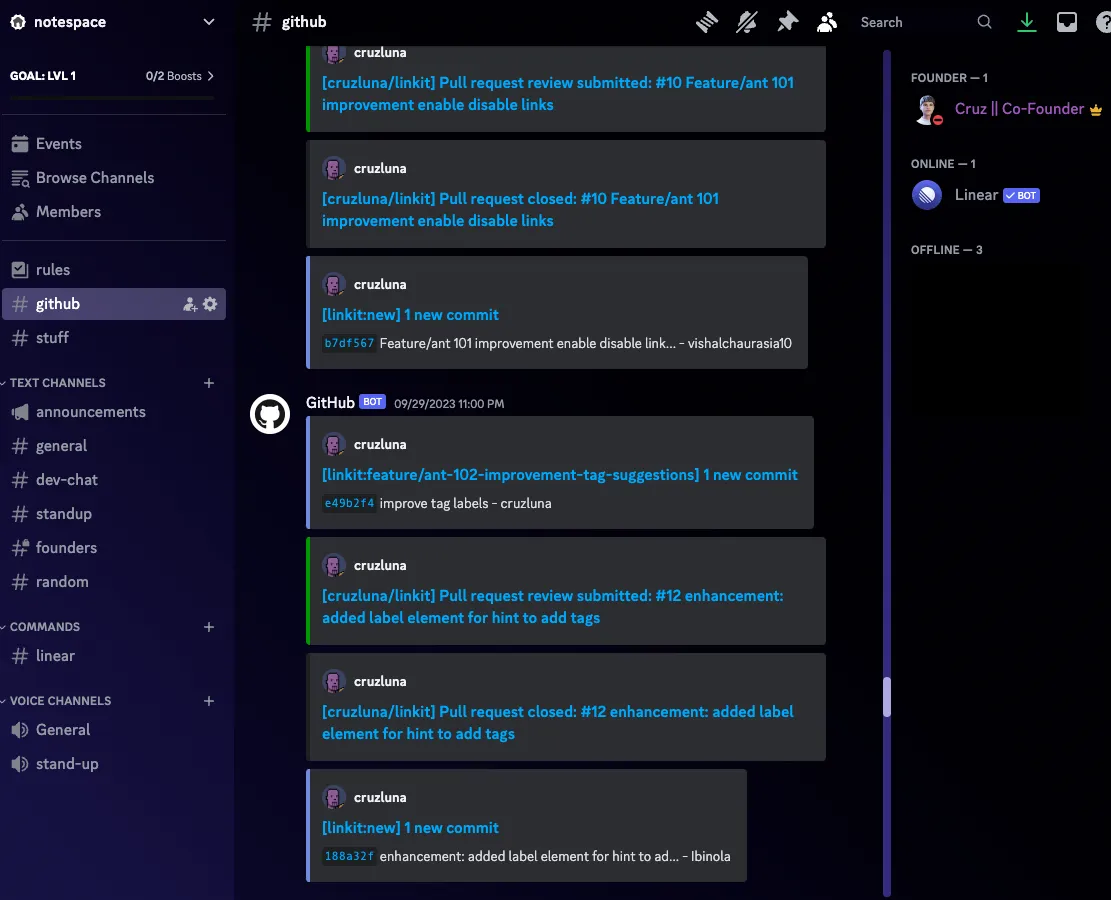1111x900 pixels.
Task: Open the Inbox from the top toolbar
Action: [x=1066, y=21]
